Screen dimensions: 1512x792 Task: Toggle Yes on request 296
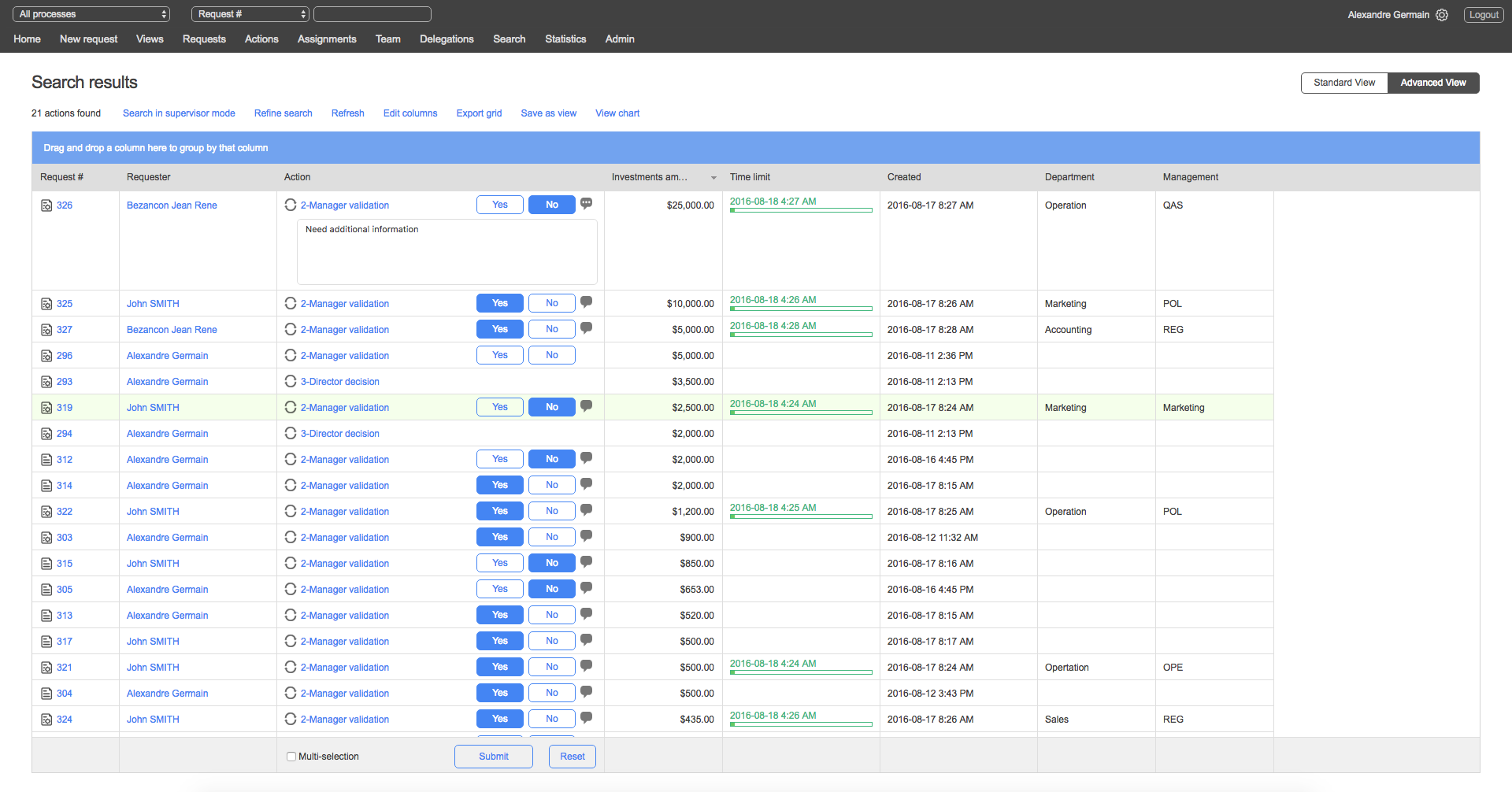coord(499,355)
